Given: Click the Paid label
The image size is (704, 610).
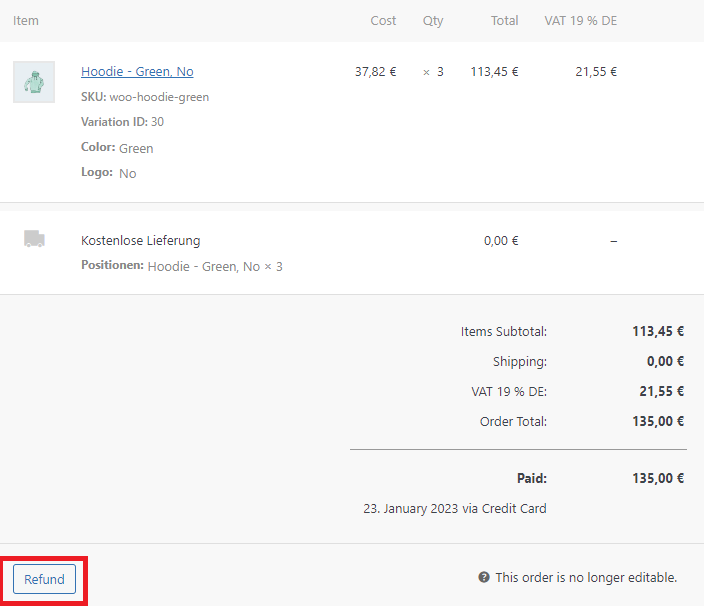Looking at the screenshot, I should tap(532, 478).
